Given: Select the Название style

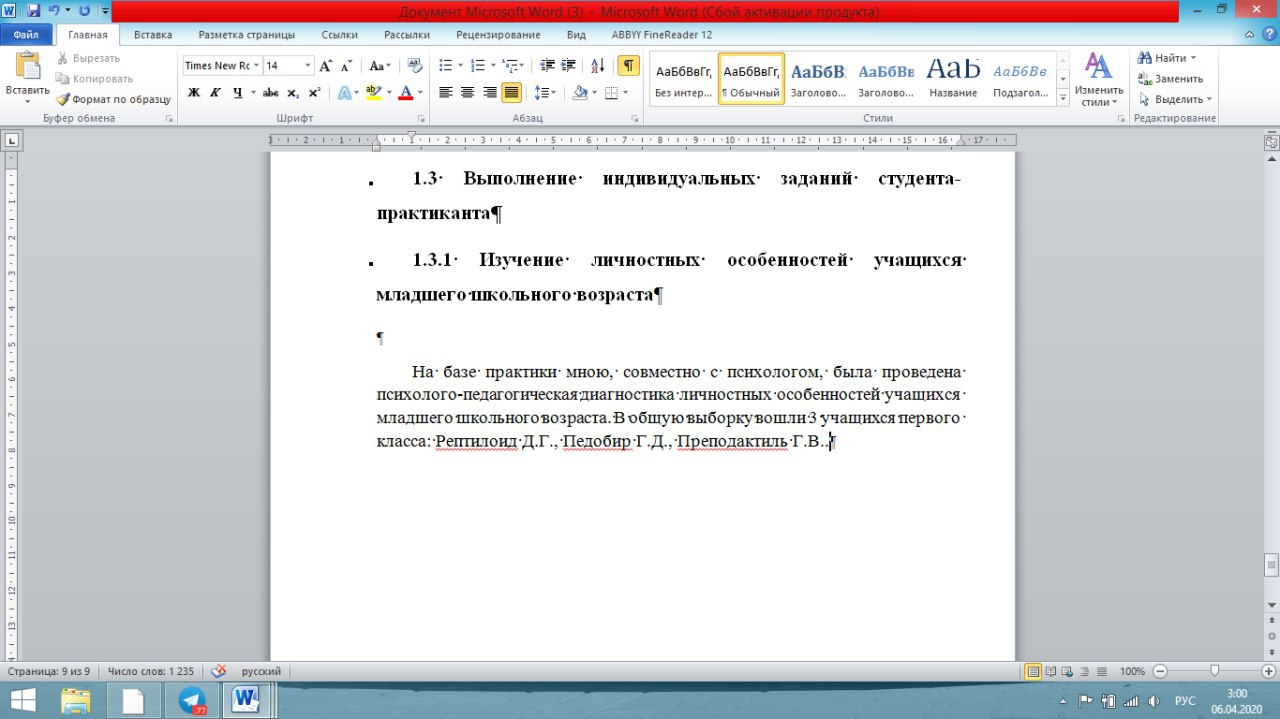Looking at the screenshot, I should (953, 77).
